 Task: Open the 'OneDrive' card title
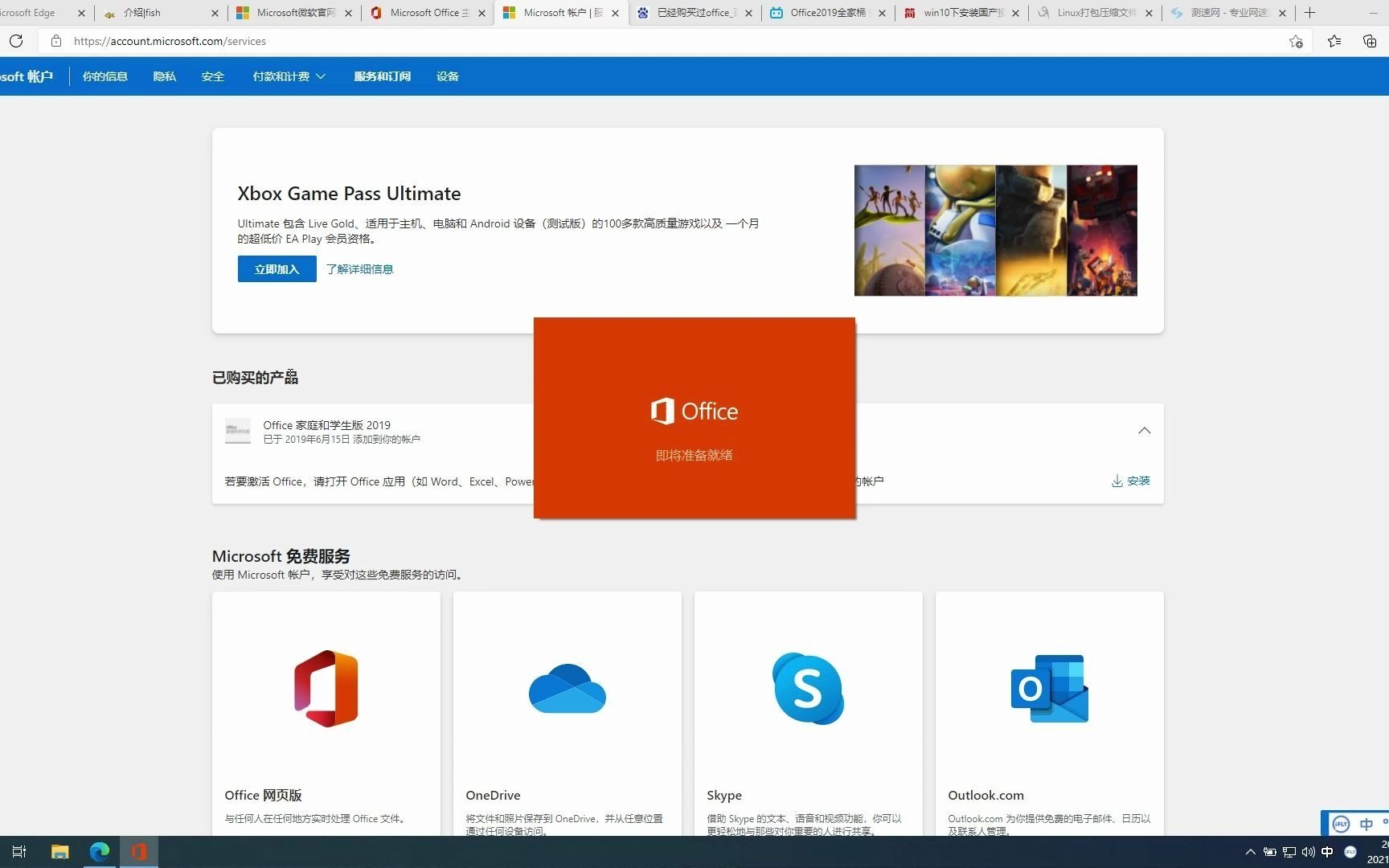493,795
